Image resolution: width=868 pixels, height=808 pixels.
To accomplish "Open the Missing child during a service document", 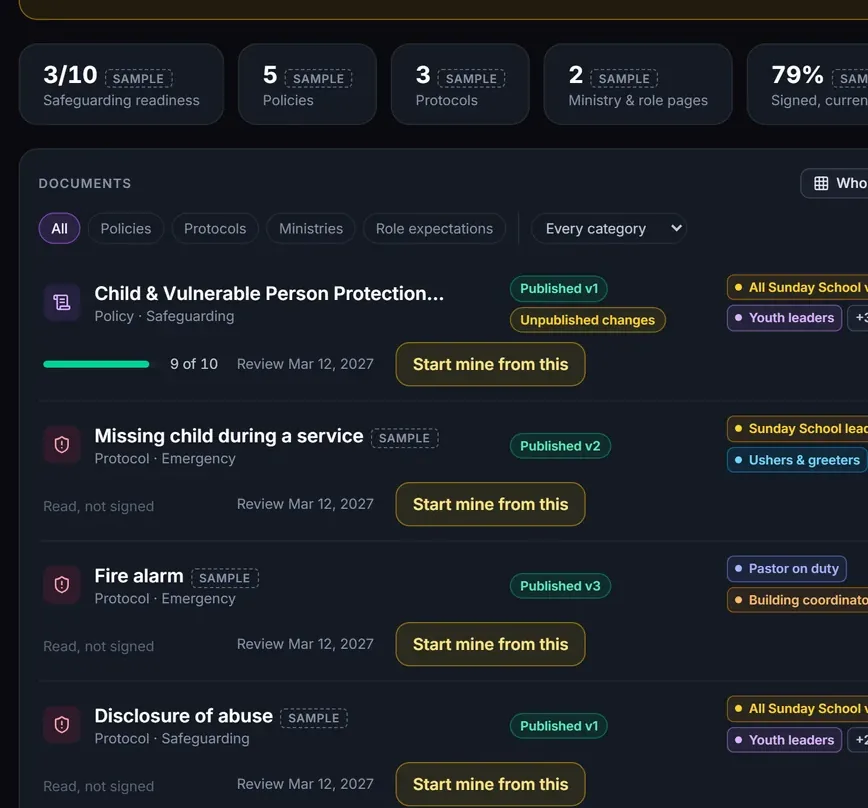I will coord(229,436).
